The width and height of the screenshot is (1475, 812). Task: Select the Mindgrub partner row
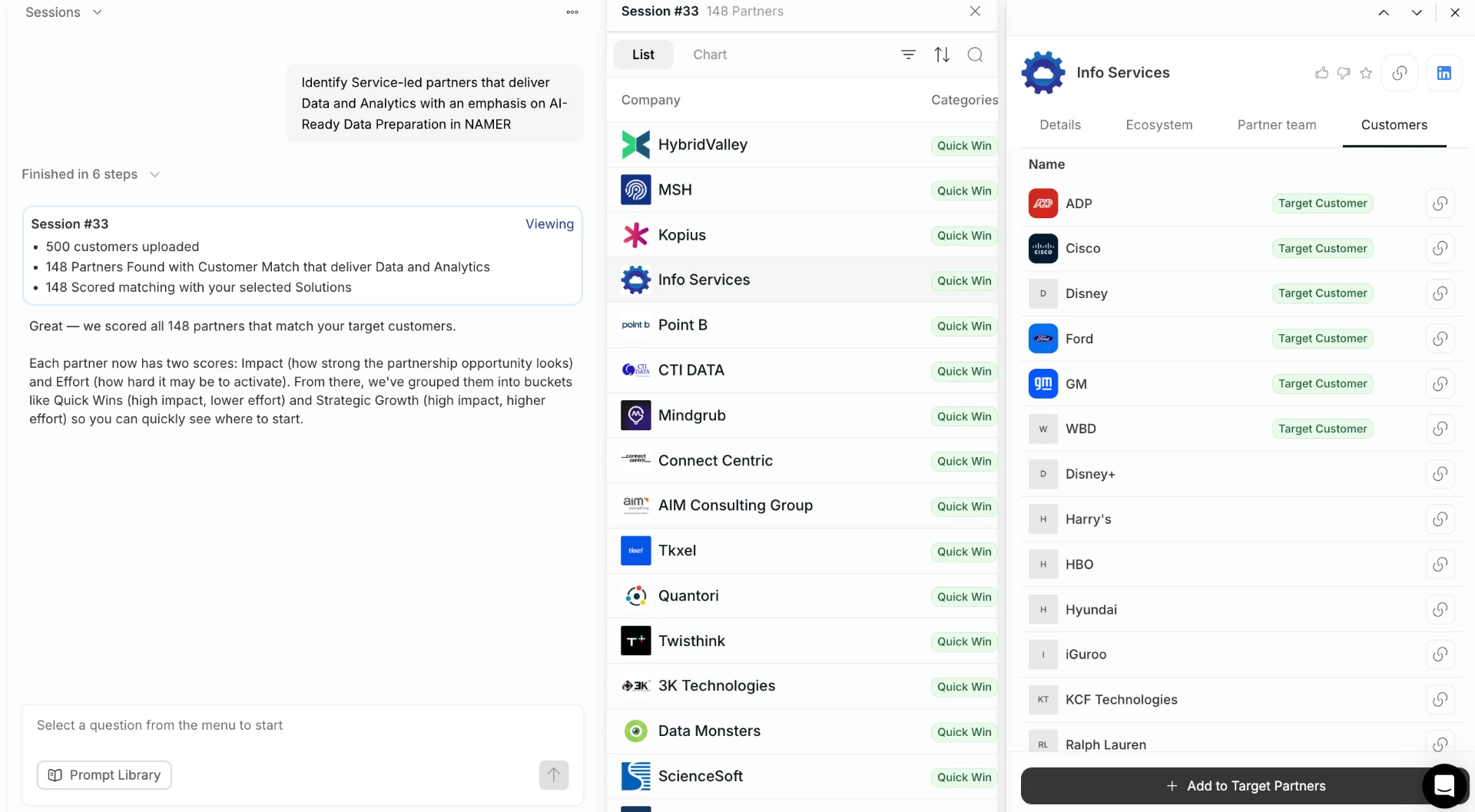(x=802, y=416)
